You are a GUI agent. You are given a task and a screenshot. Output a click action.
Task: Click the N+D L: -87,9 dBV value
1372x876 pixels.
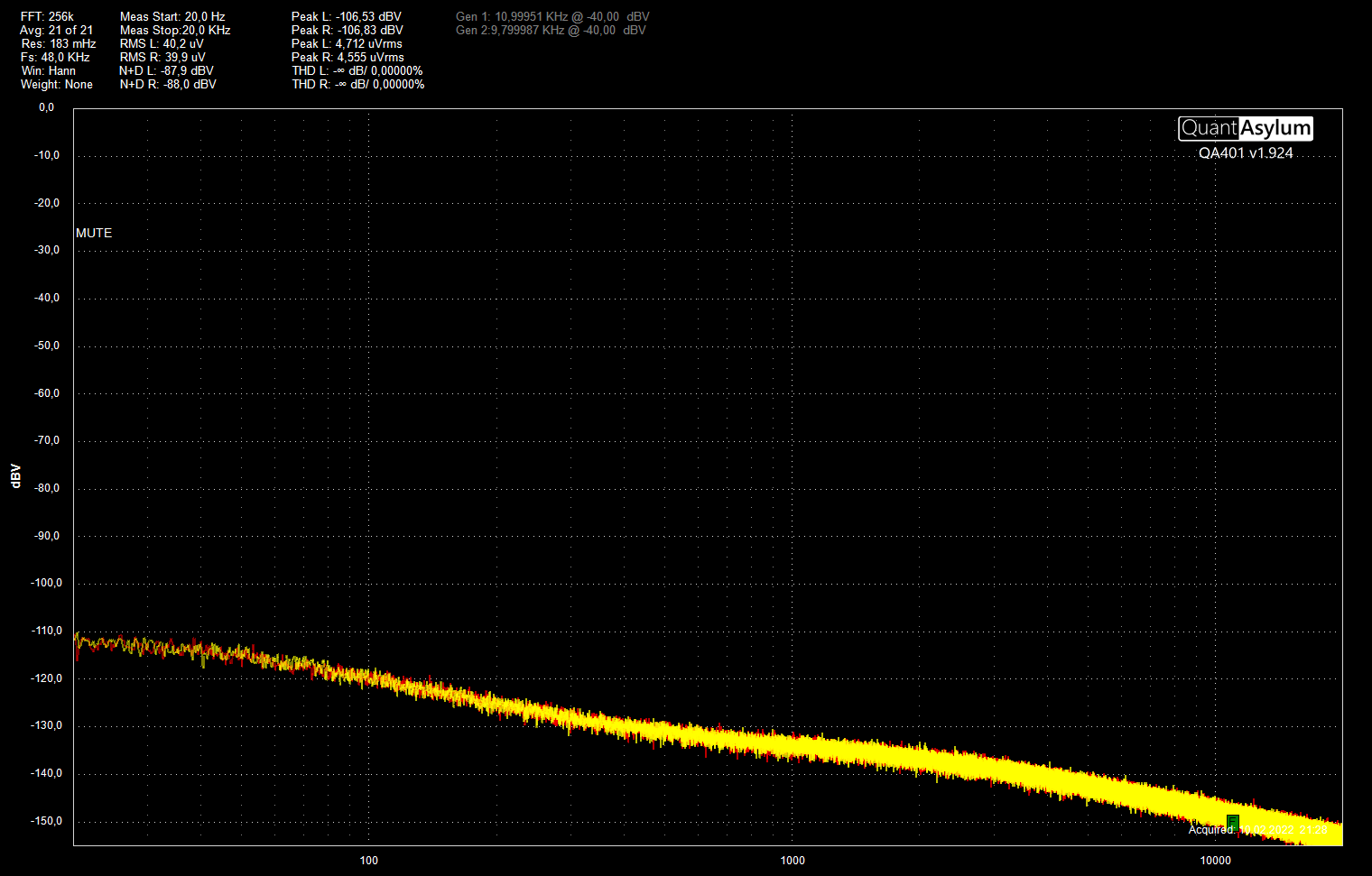(x=166, y=70)
